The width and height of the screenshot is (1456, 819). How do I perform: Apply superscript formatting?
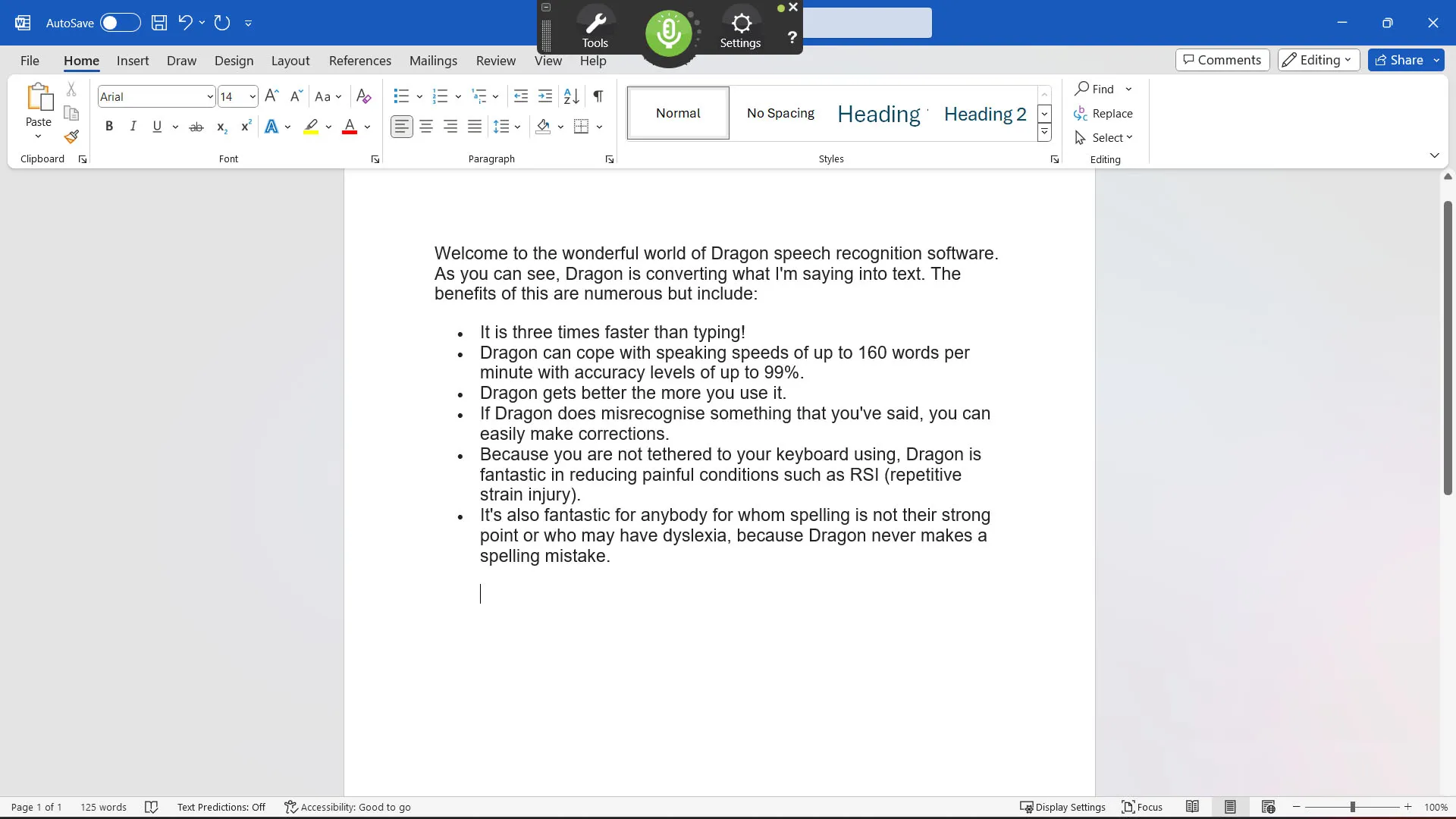(x=246, y=127)
